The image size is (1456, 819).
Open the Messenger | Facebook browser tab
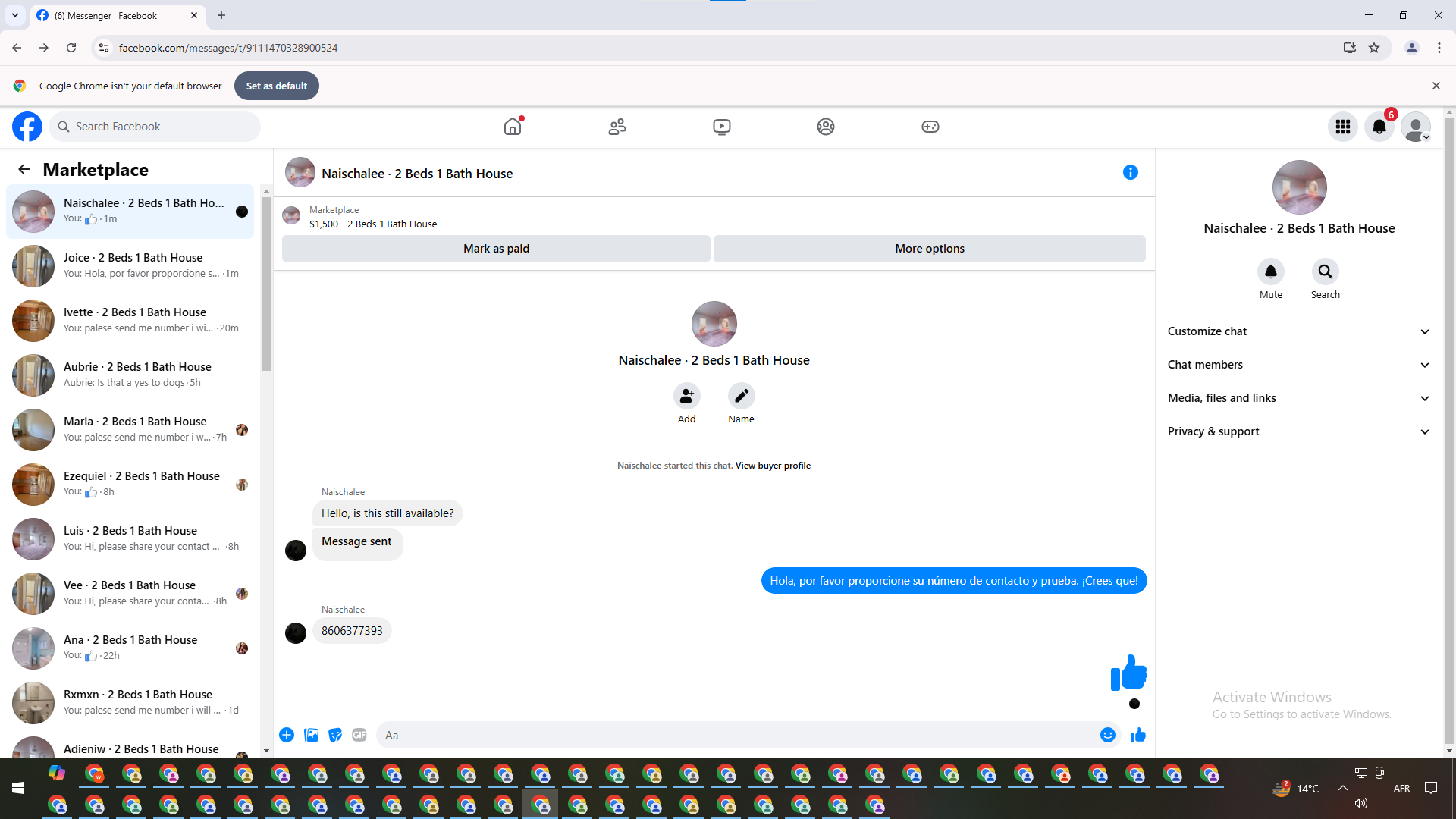tap(118, 15)
